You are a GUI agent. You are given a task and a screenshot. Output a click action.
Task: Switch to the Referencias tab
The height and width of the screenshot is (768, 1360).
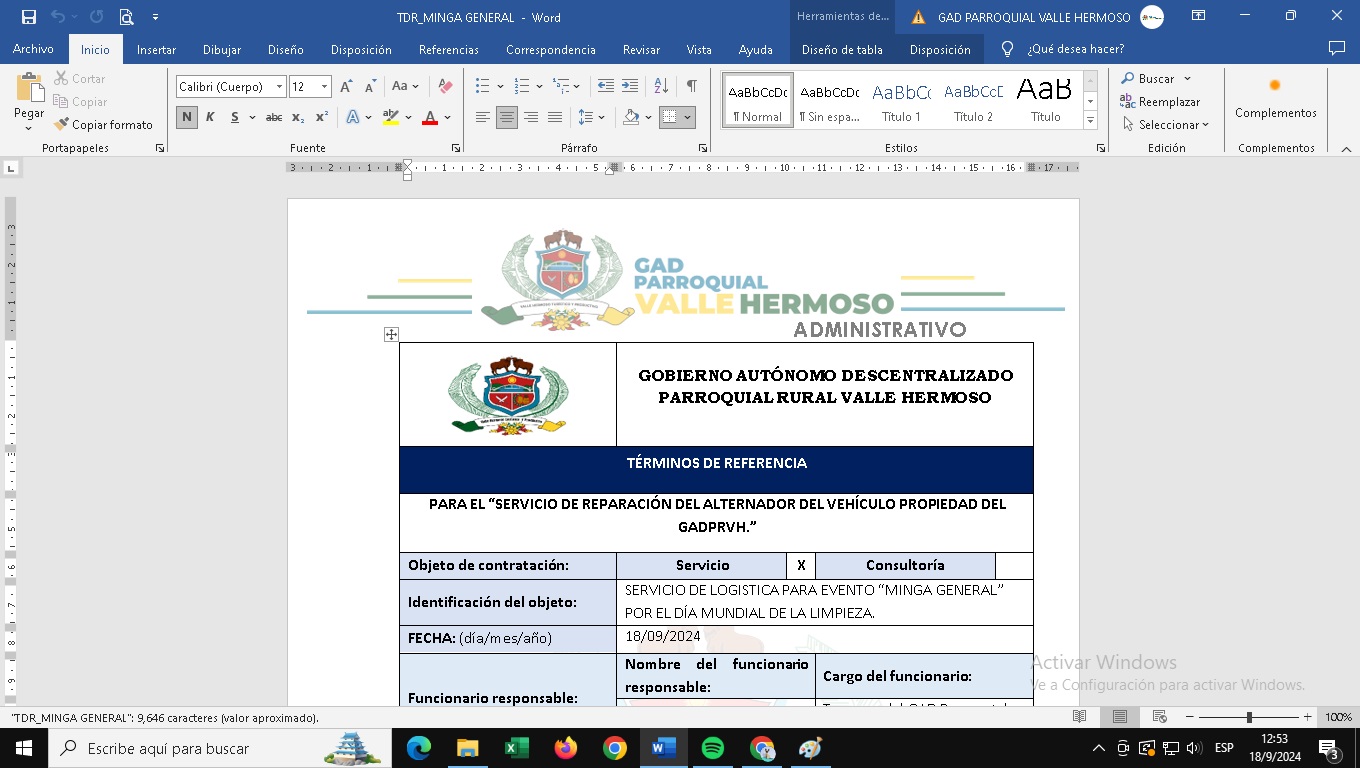[448, 49]
